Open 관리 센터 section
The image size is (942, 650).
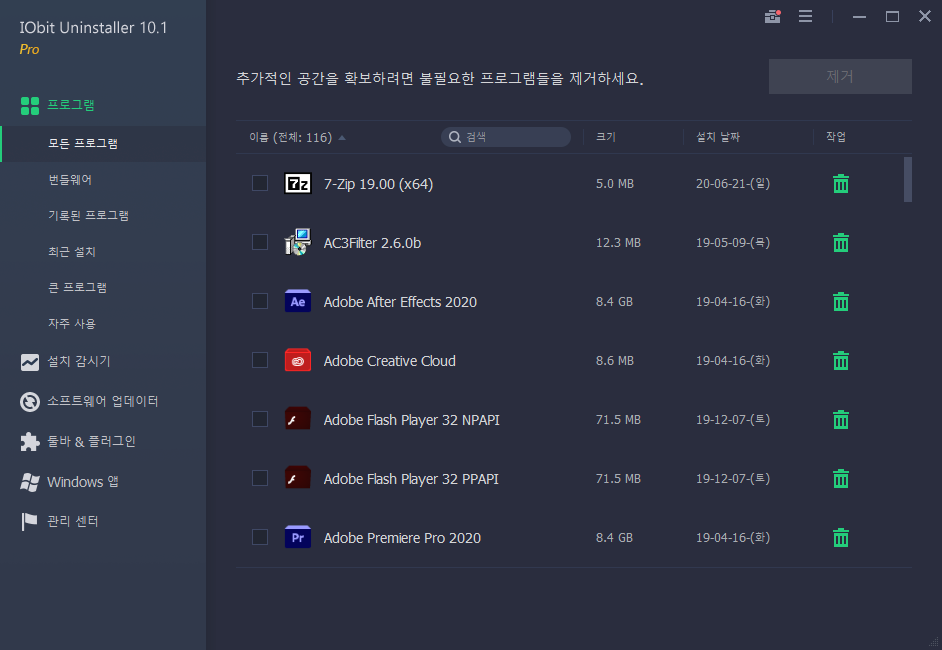coord(73,521)
